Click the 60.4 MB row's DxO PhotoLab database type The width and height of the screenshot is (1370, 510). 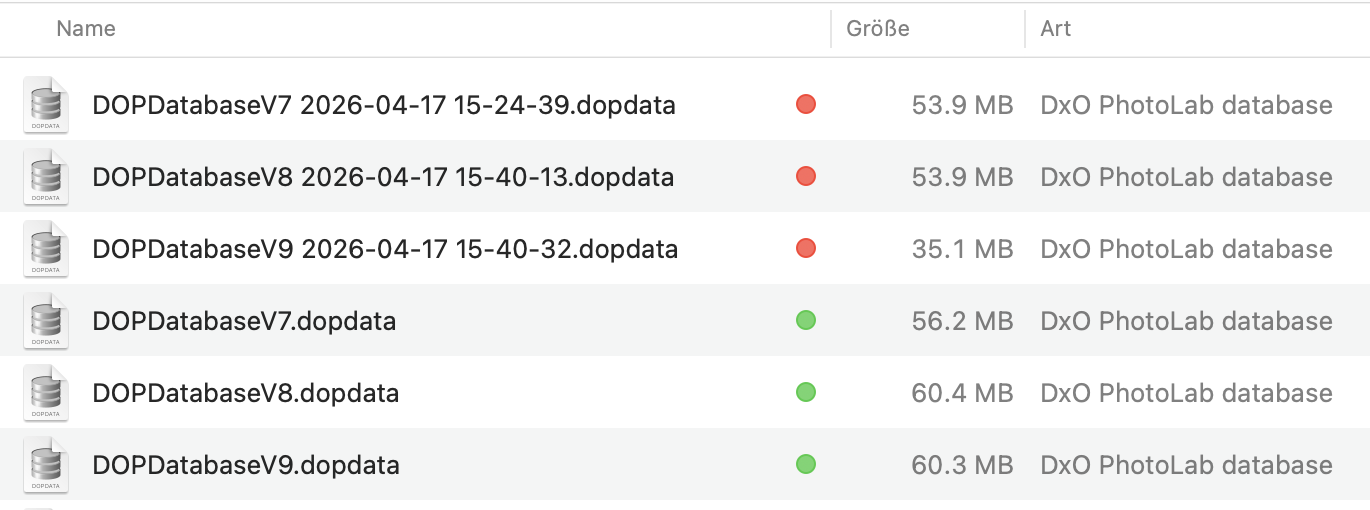click(1186, 393)
